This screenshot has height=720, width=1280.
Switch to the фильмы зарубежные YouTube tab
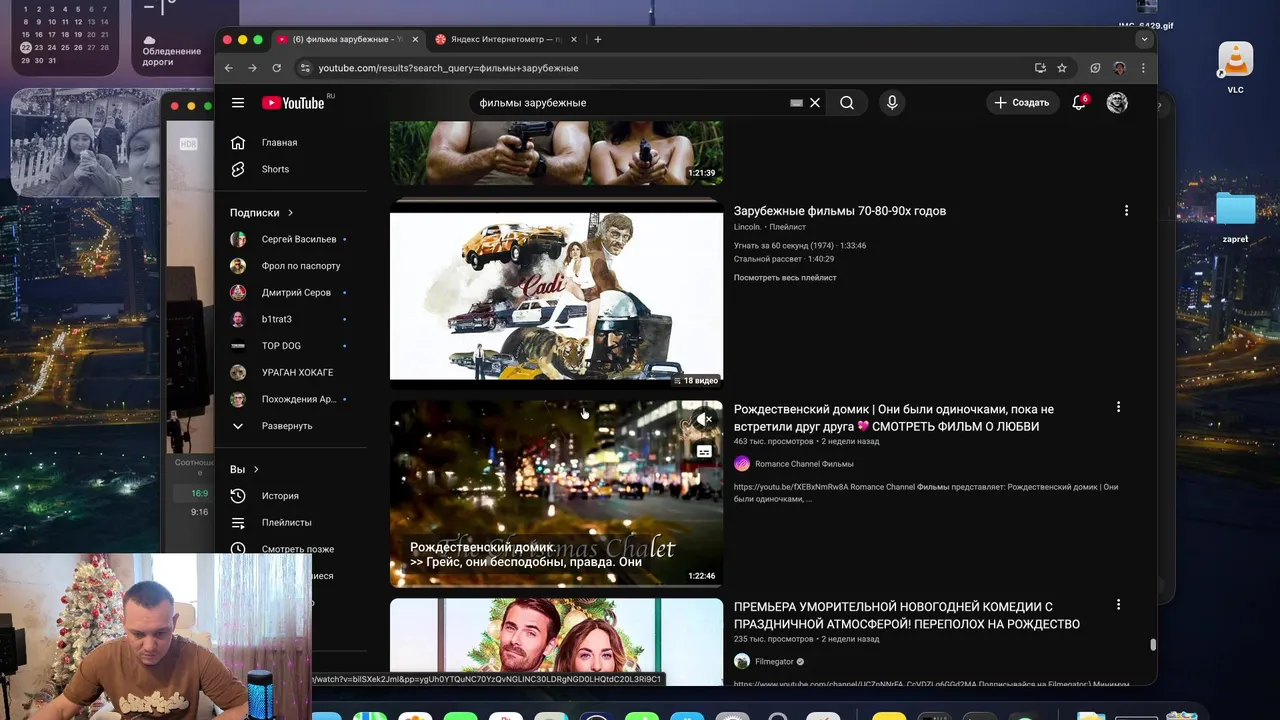348,40
